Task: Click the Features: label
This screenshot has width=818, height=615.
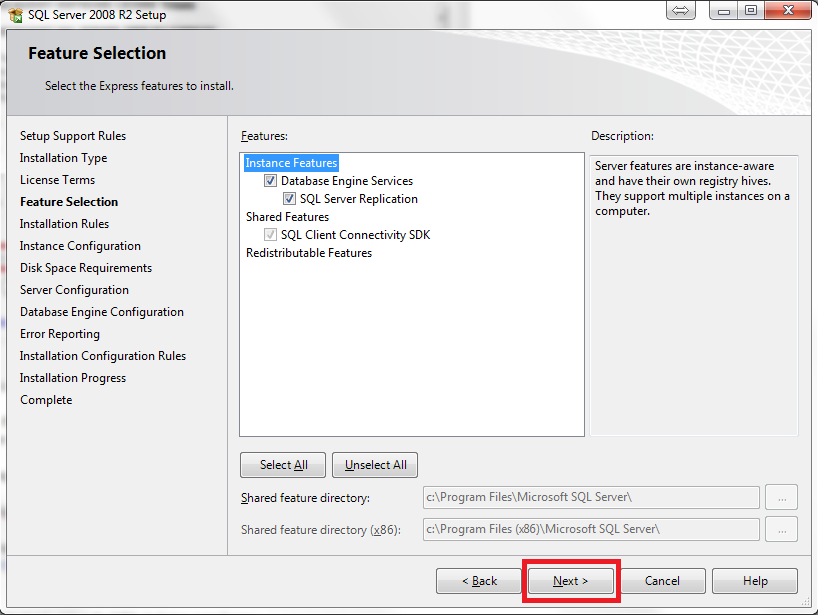Action: [264, 136]
